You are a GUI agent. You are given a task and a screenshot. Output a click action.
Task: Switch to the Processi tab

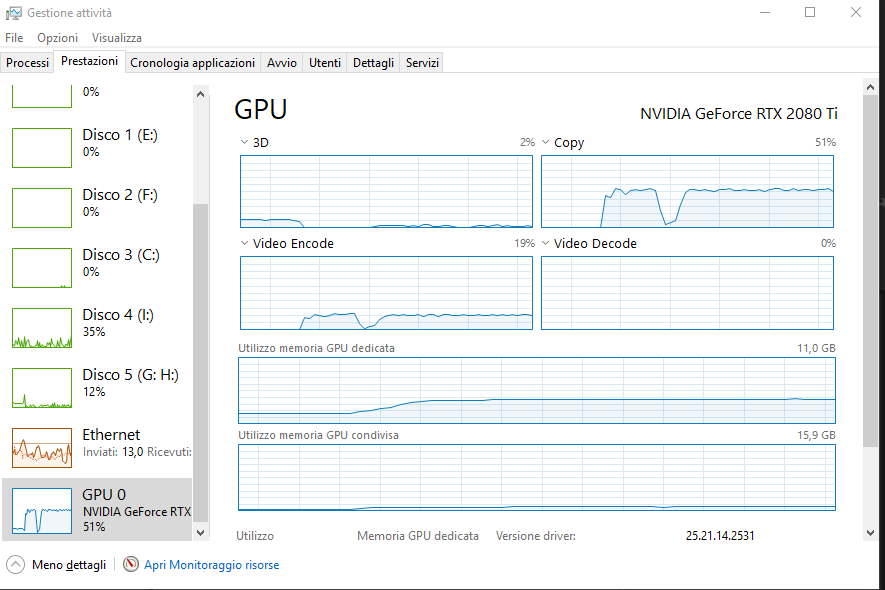(27, 62)
